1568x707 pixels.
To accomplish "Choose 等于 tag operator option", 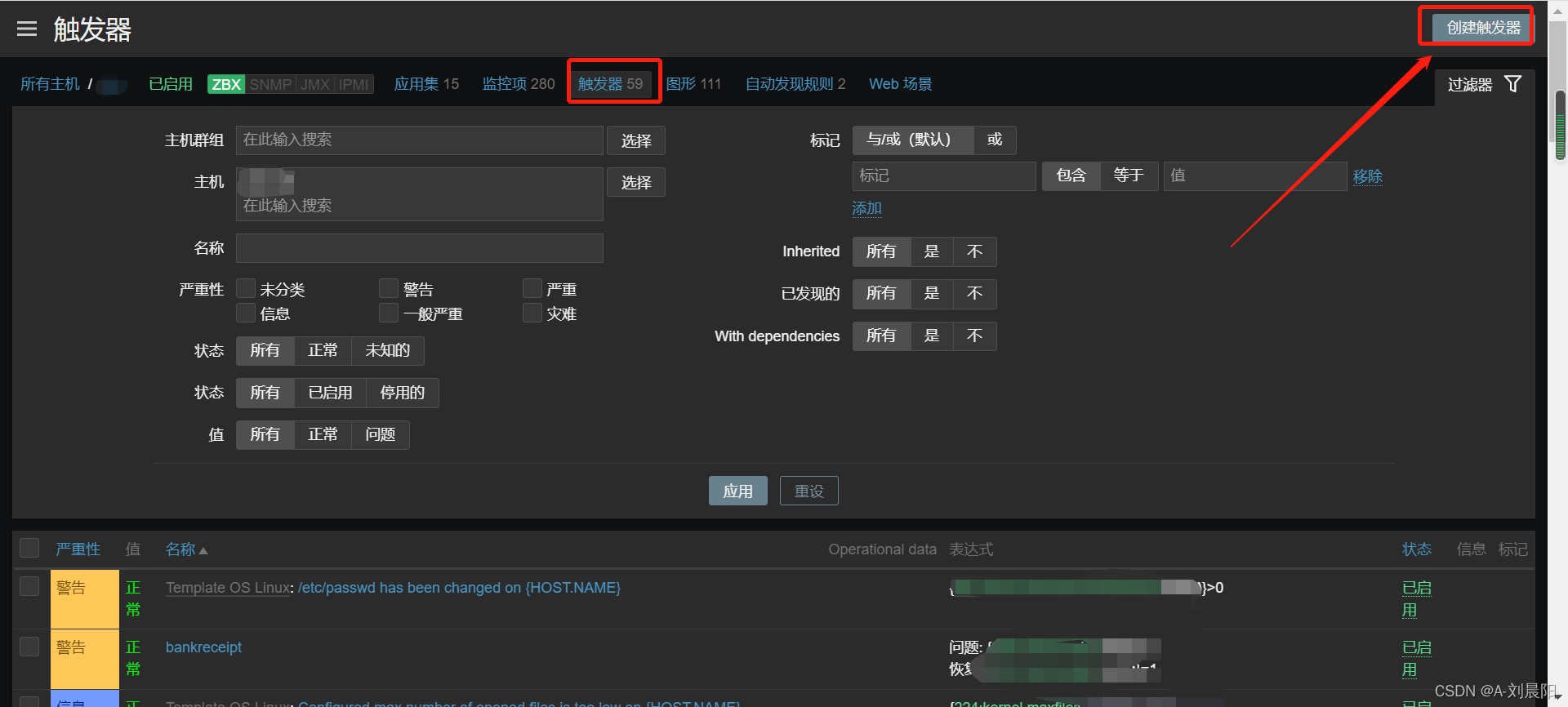I will [x=1129, y=176].
